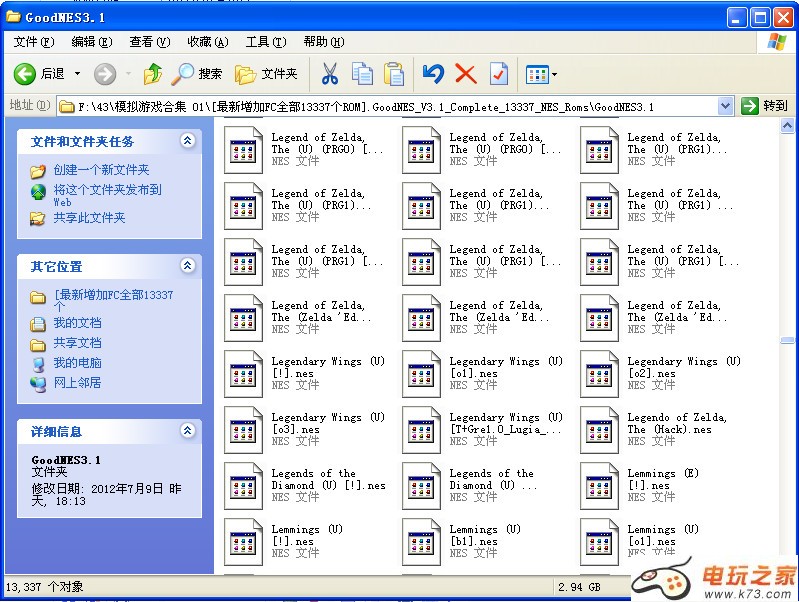This screenshot has width=799, height=602.
Task: Open the Search (搜索) pane
Action: (197, 74)
